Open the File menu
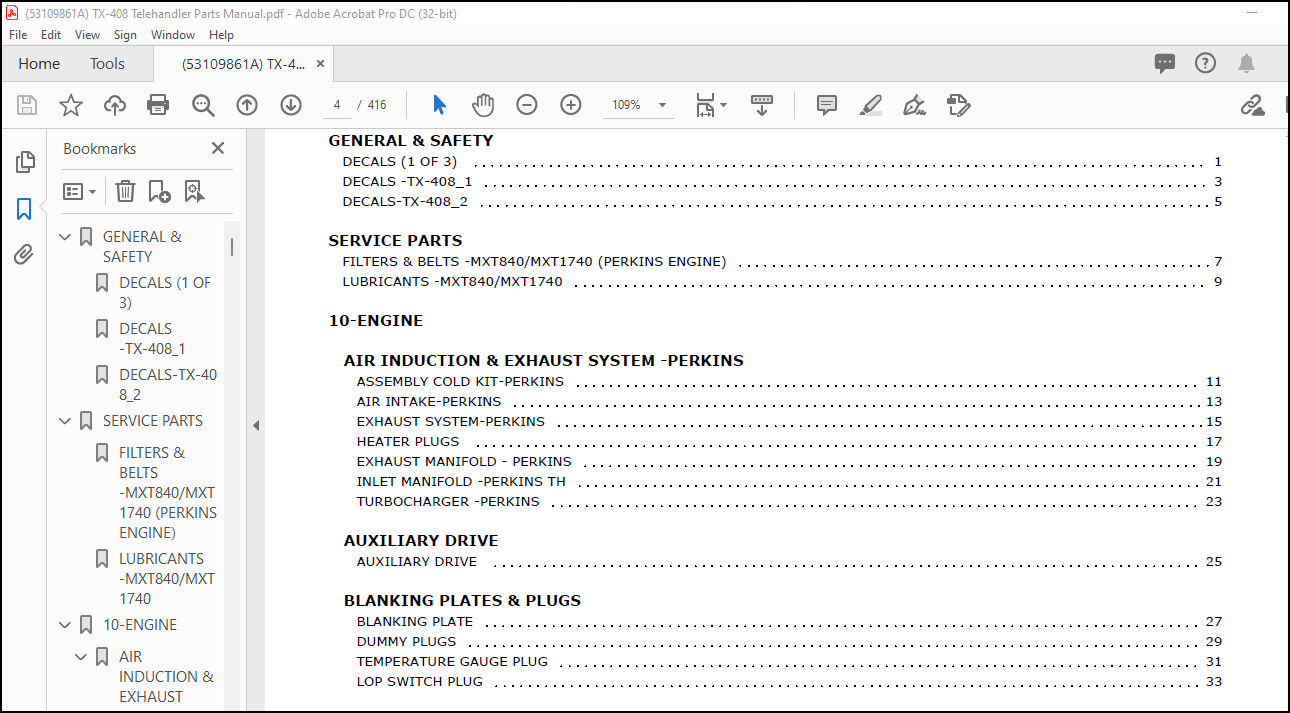The image size is (1290, 713). (x=18, y=34)
